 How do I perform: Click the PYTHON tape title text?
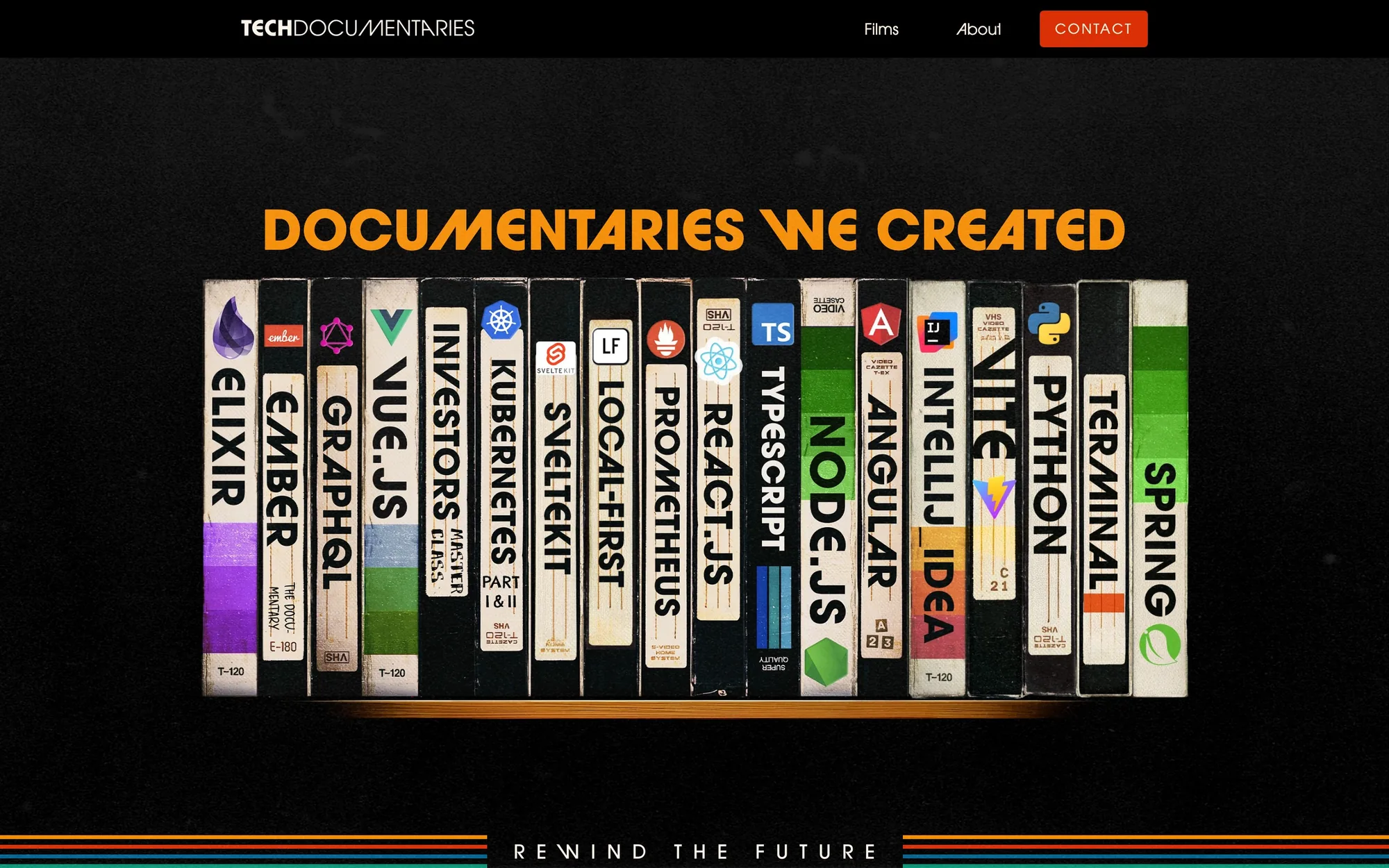tap(1049, 465)
